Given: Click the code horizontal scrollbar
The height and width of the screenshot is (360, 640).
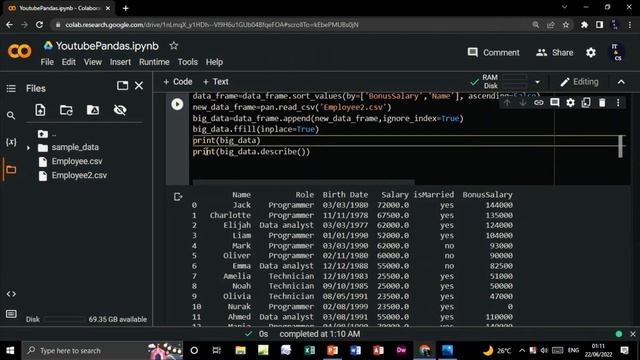Looking at the screenshot, I should click(303, 182).
